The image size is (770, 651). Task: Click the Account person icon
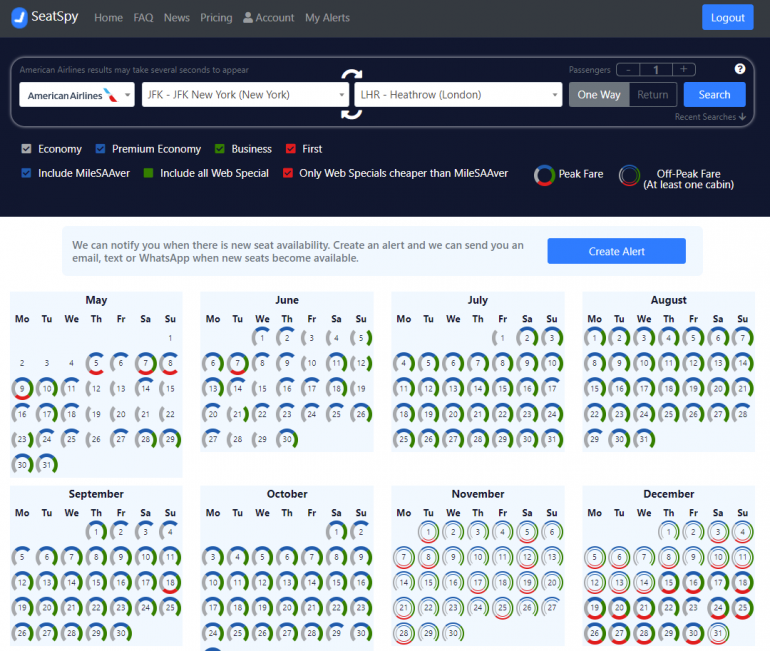point(248,18)
